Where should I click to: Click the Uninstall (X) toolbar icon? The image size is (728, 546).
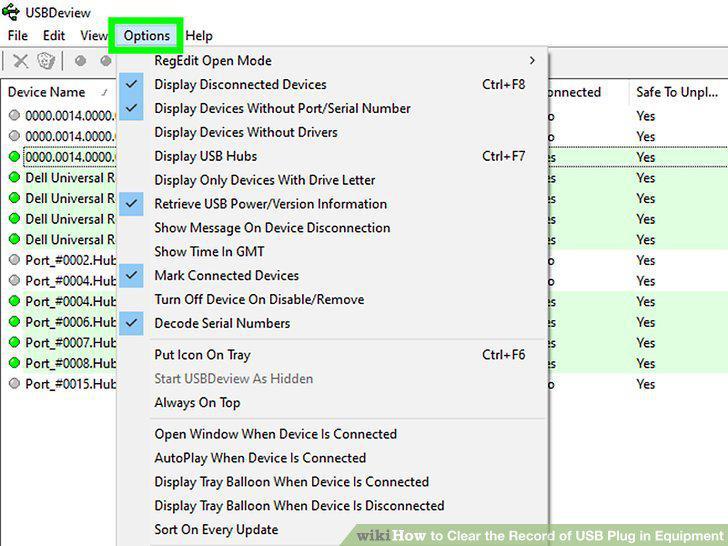pyautogui.click(x=20, y=61)
